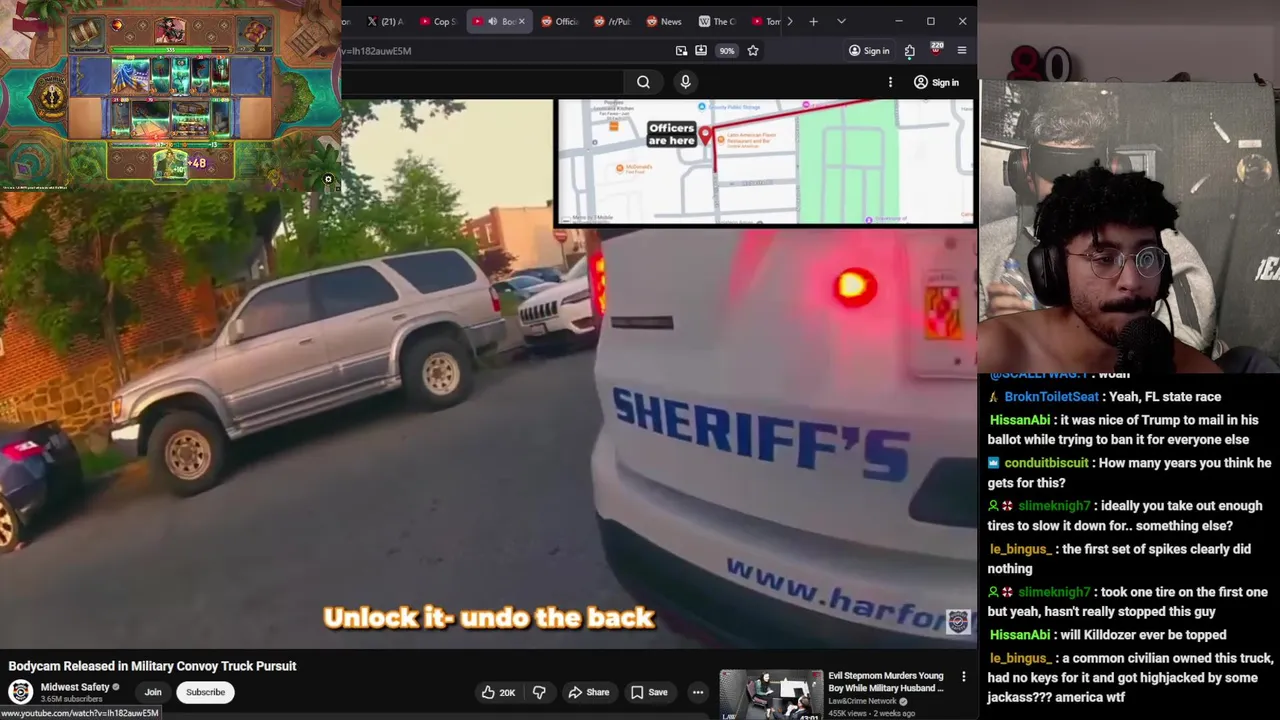Screen dimensions: 1280x720
Task: Open a new tab with plus button
Action: point(813,21)
